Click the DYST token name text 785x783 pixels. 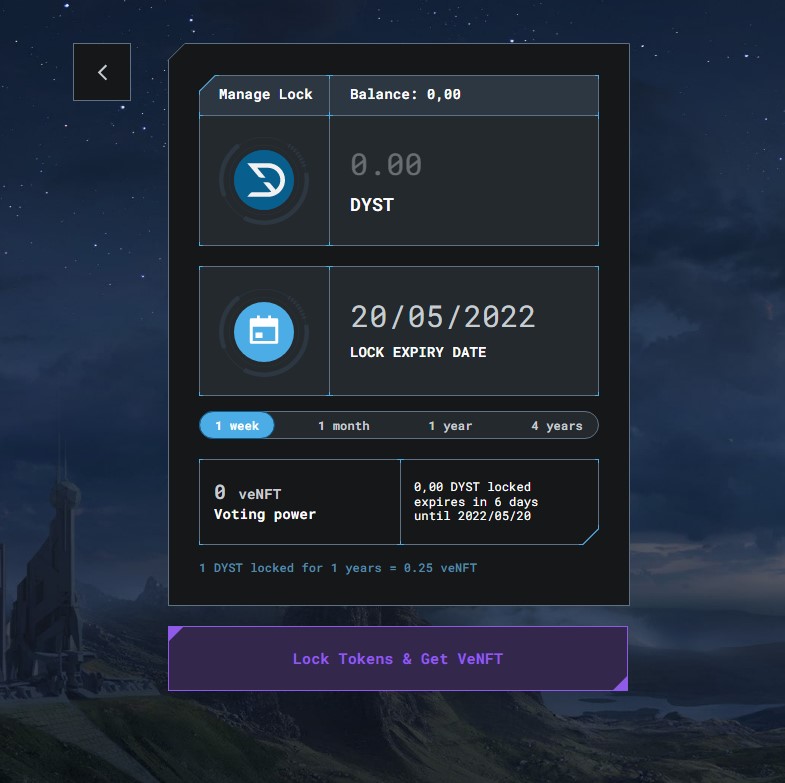point(372,205)
